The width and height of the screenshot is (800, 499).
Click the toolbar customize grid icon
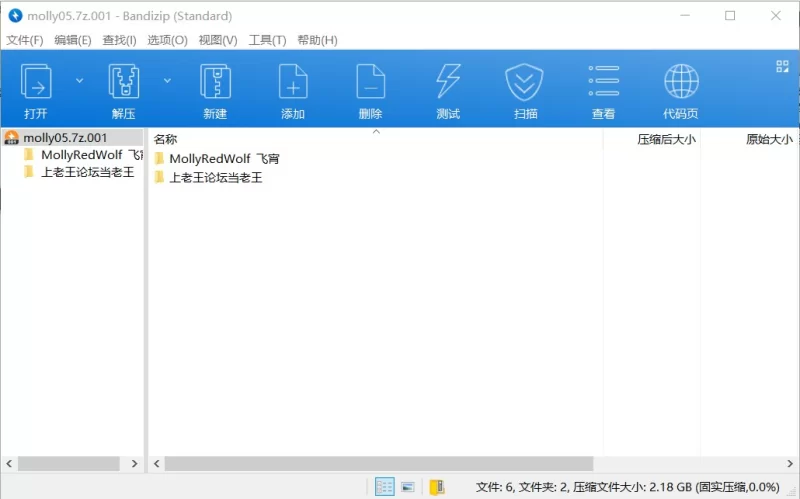[x=782, y=66]
